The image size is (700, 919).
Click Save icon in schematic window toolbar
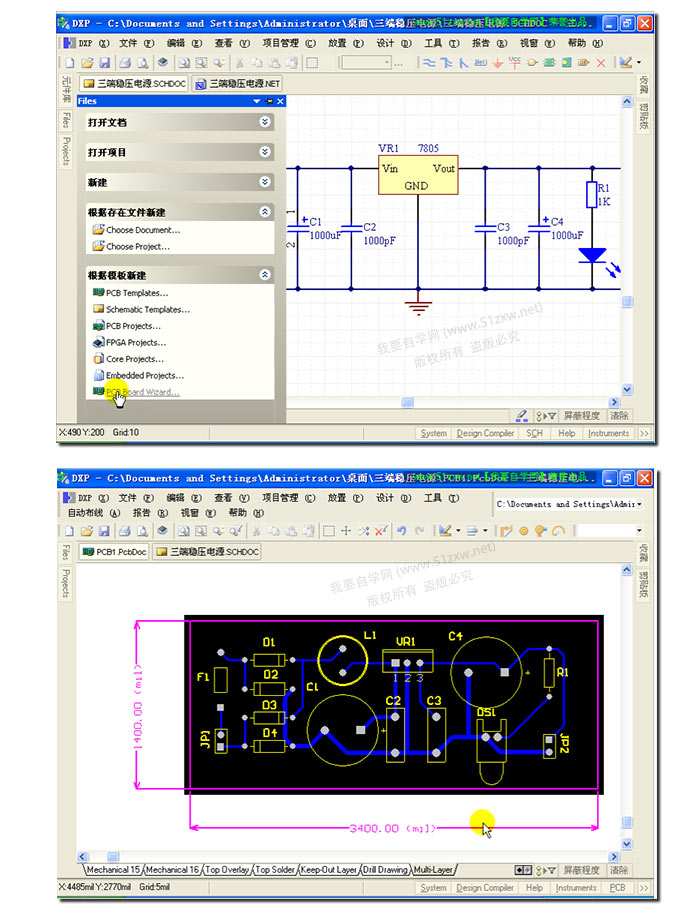pyautogui.click(x=104, y=63)
